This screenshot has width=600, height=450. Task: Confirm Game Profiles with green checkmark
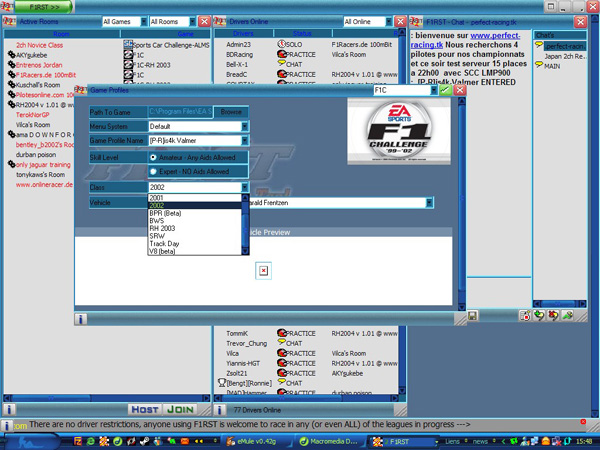(445, 90)
